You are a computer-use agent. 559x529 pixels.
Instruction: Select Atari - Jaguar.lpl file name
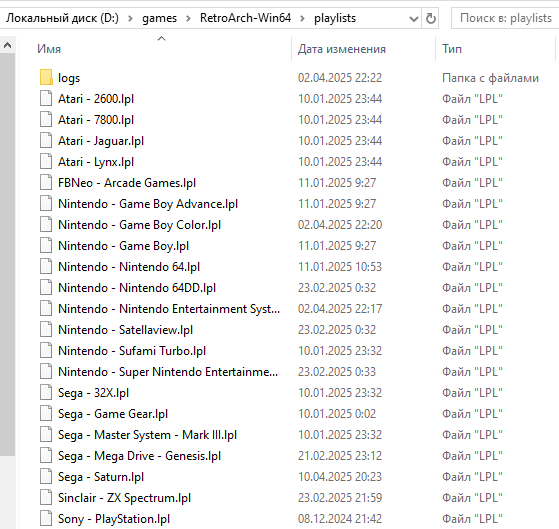tap(101, 141)
